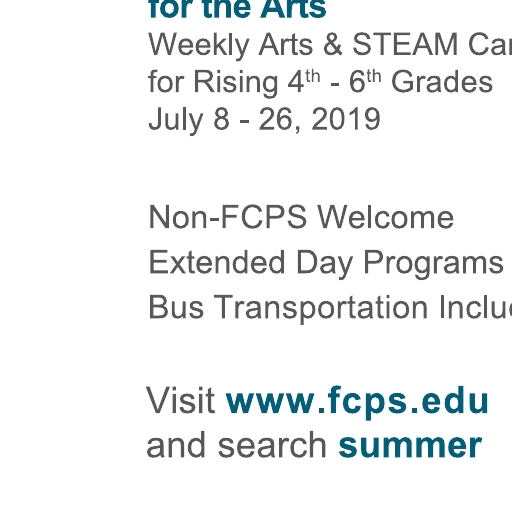Click the word 'Visit'
512x512 pixels.
181,400
